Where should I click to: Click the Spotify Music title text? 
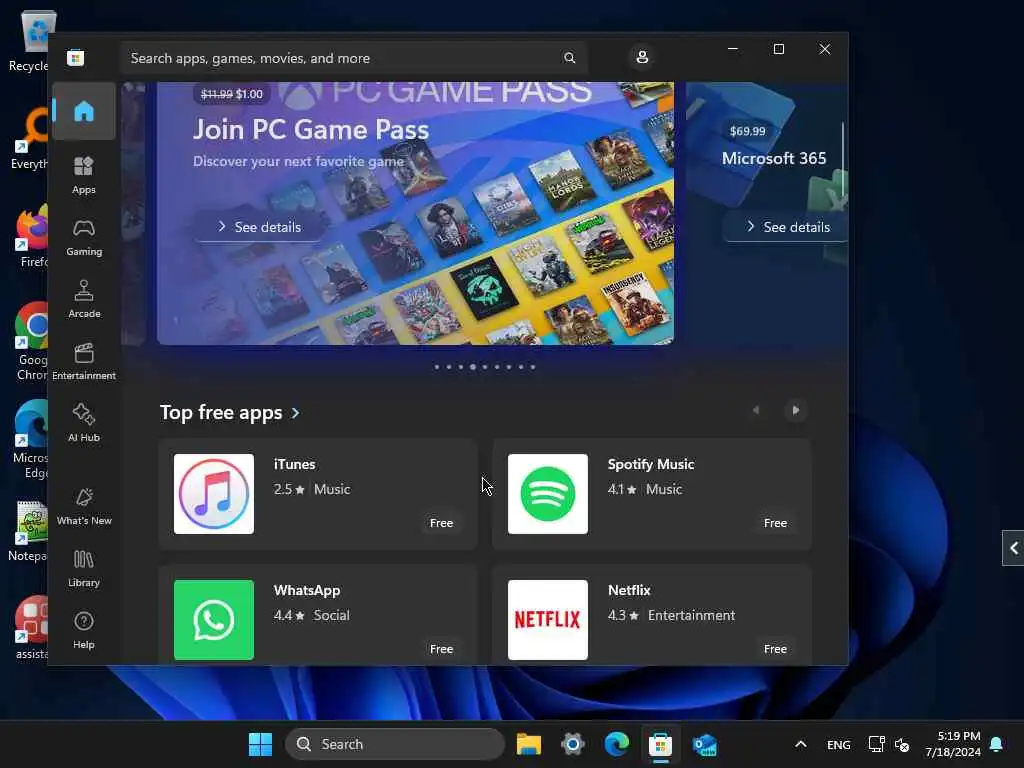point(650,464)
